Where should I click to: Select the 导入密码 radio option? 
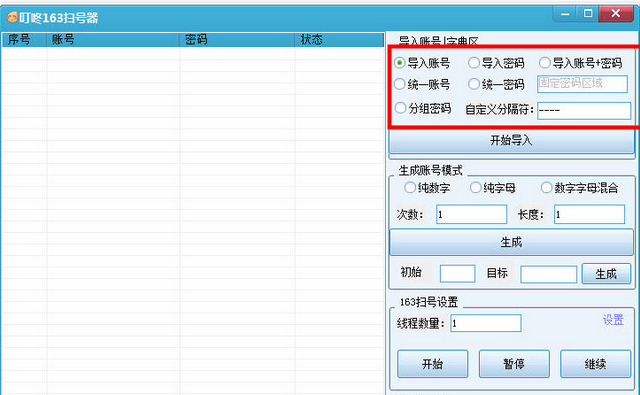[473, 63]
